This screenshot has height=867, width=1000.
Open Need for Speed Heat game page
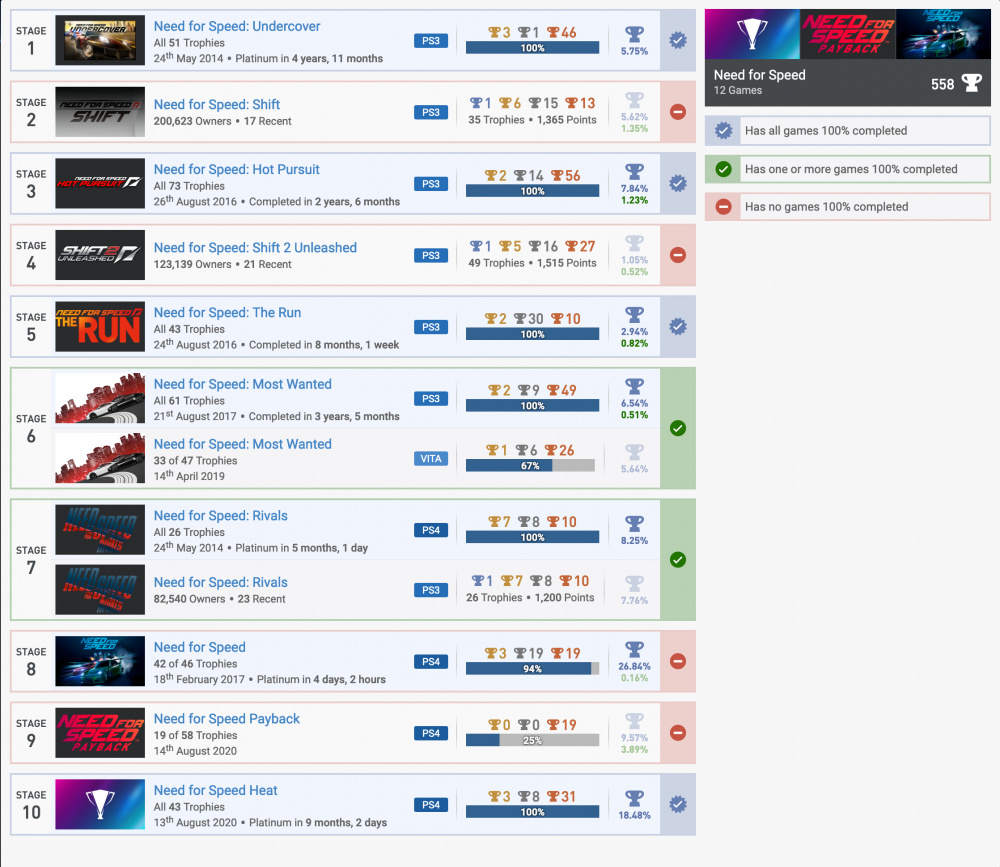click(216, 791)
